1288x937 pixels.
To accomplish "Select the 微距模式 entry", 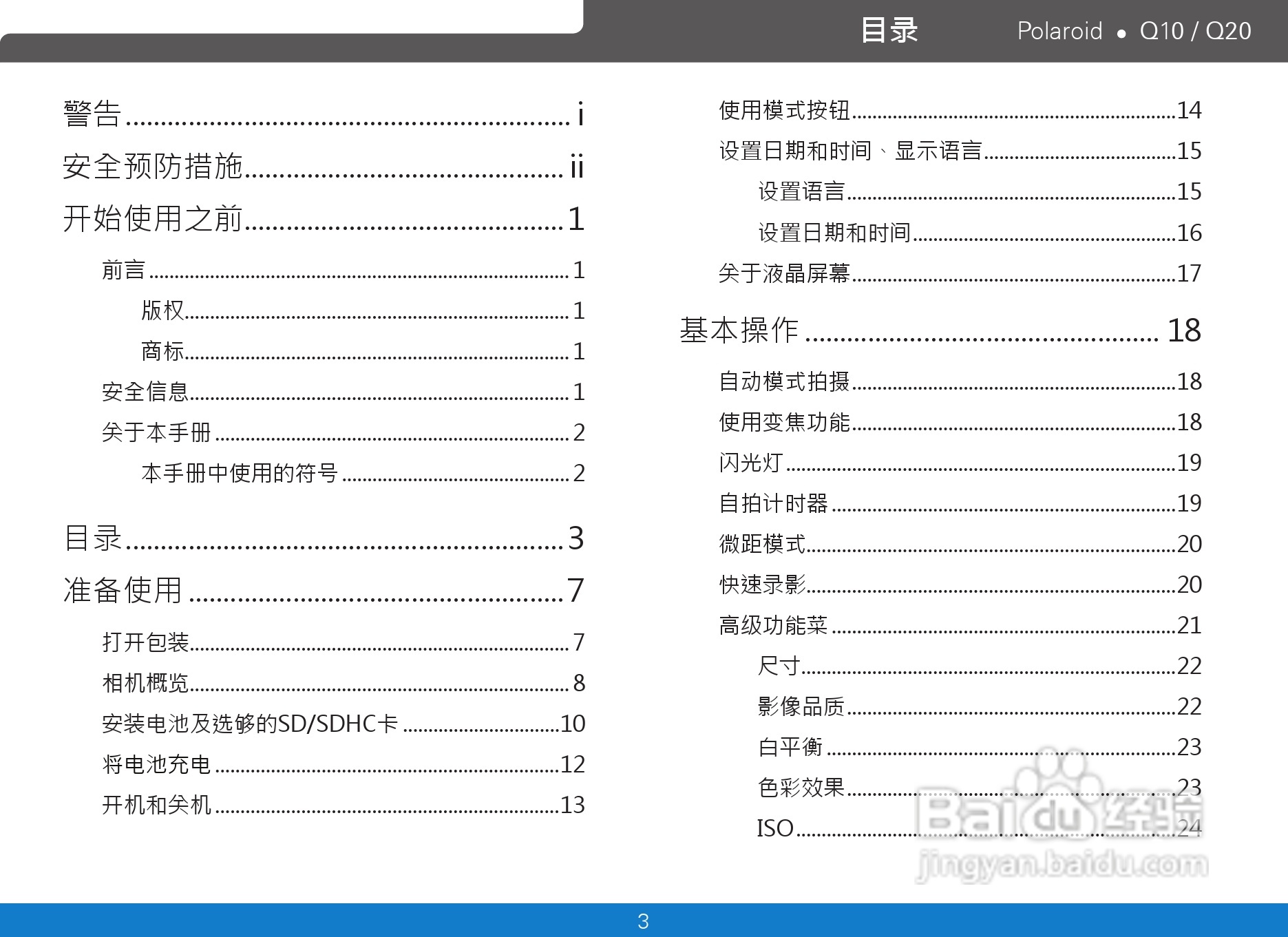I will [960, 544].
